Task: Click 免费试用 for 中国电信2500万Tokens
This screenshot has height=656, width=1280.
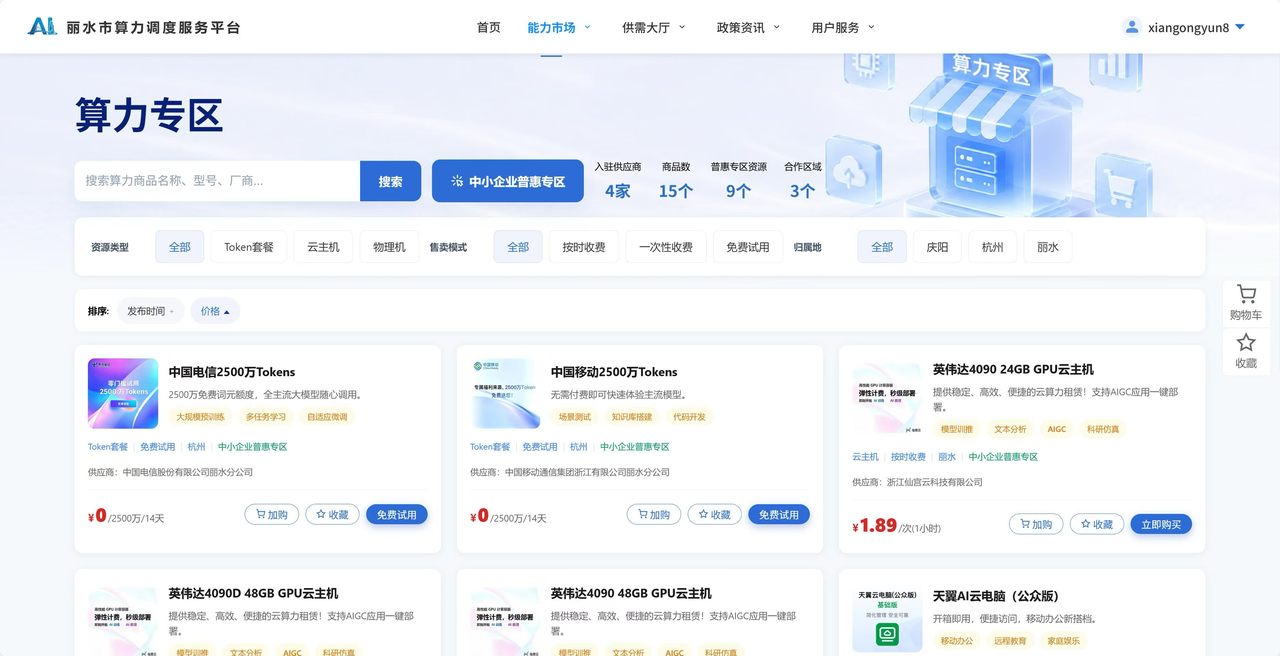Action: 397,514
